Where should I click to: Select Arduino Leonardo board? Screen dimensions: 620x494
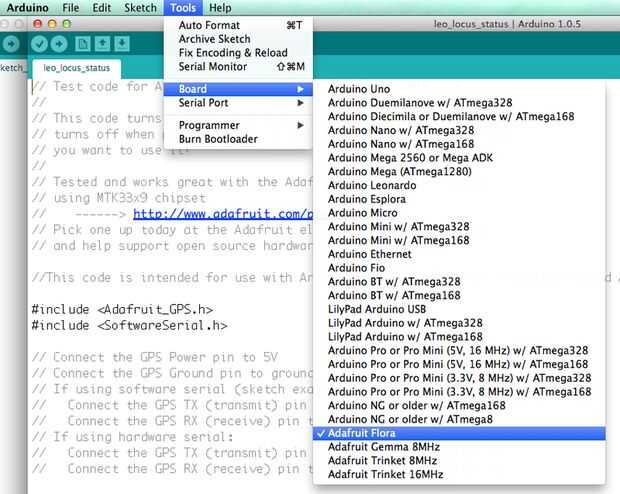[x=459, y=185]
